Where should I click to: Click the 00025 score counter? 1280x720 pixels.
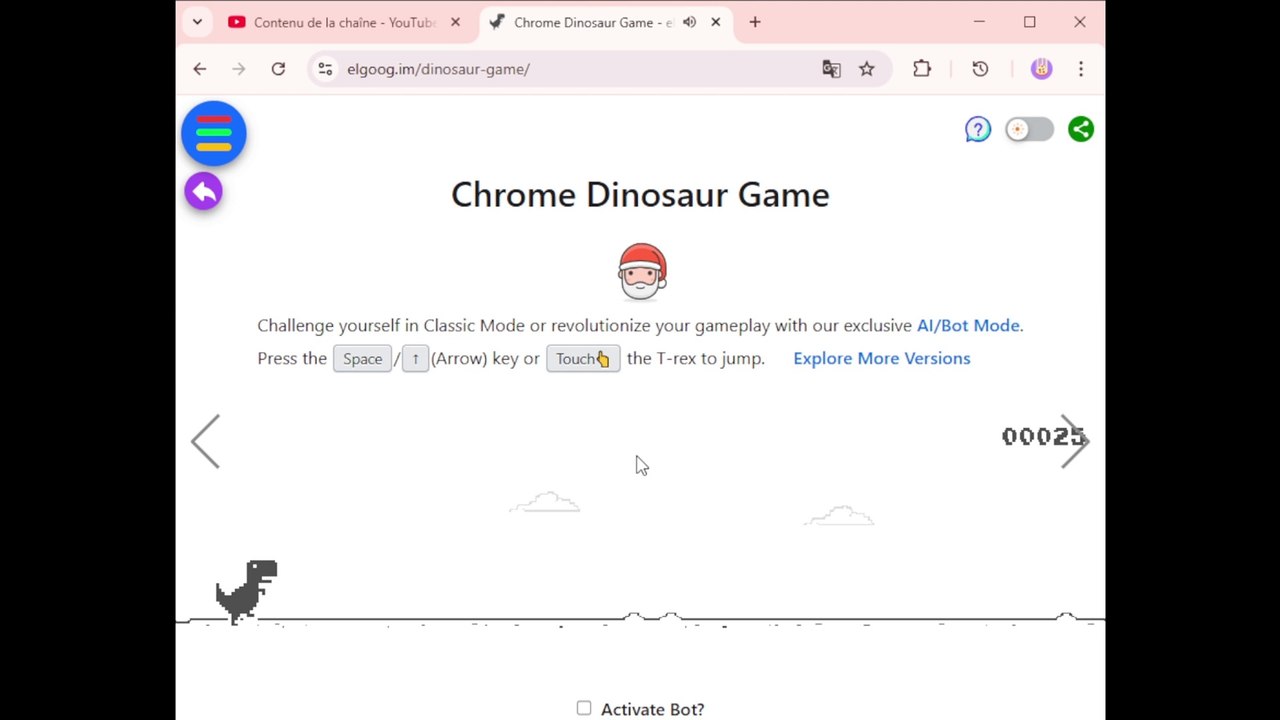1043,436
